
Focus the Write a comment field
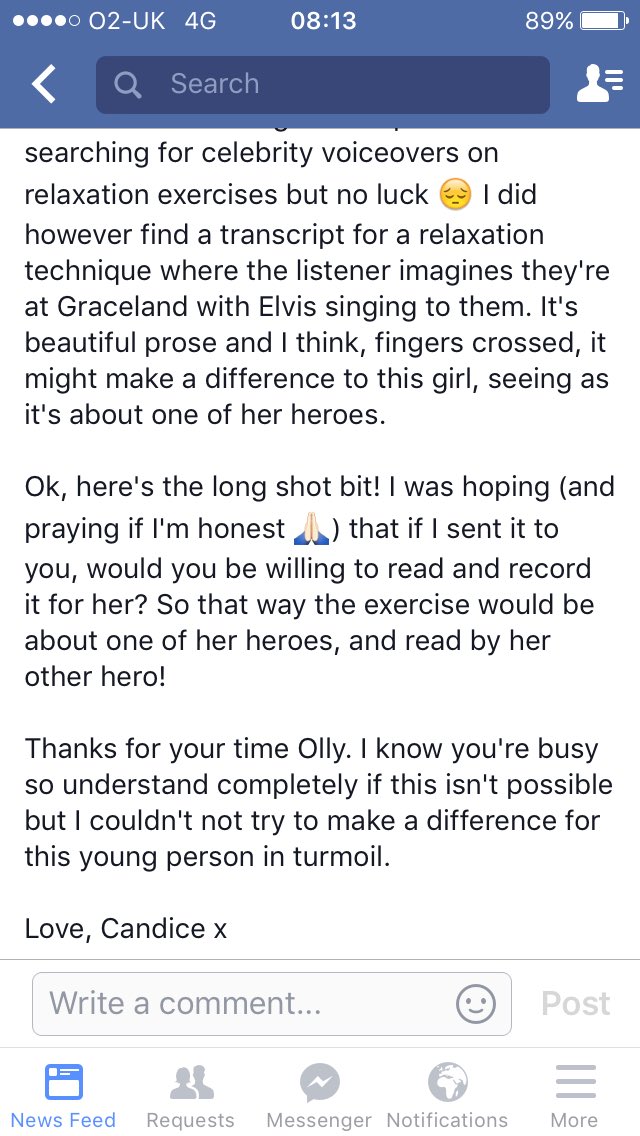[272, 1004]
